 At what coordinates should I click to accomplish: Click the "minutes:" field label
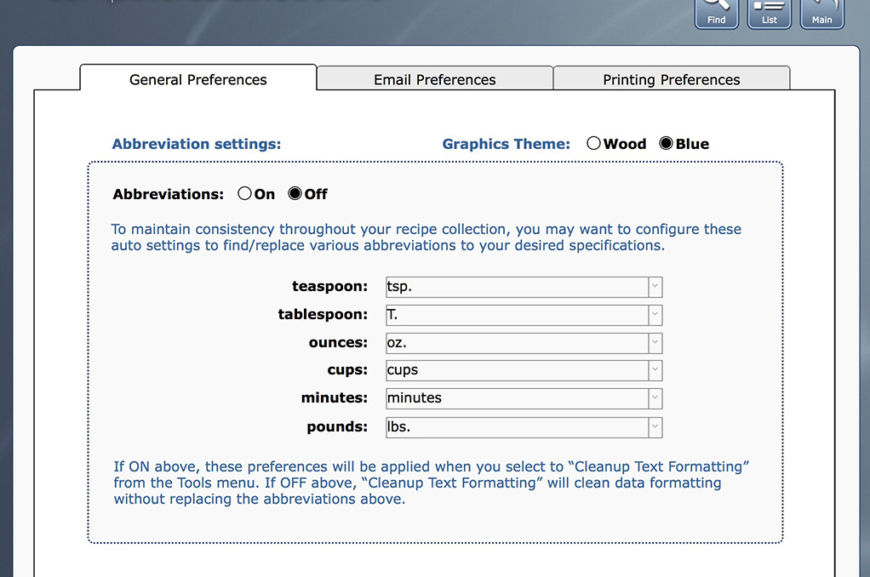334,398
